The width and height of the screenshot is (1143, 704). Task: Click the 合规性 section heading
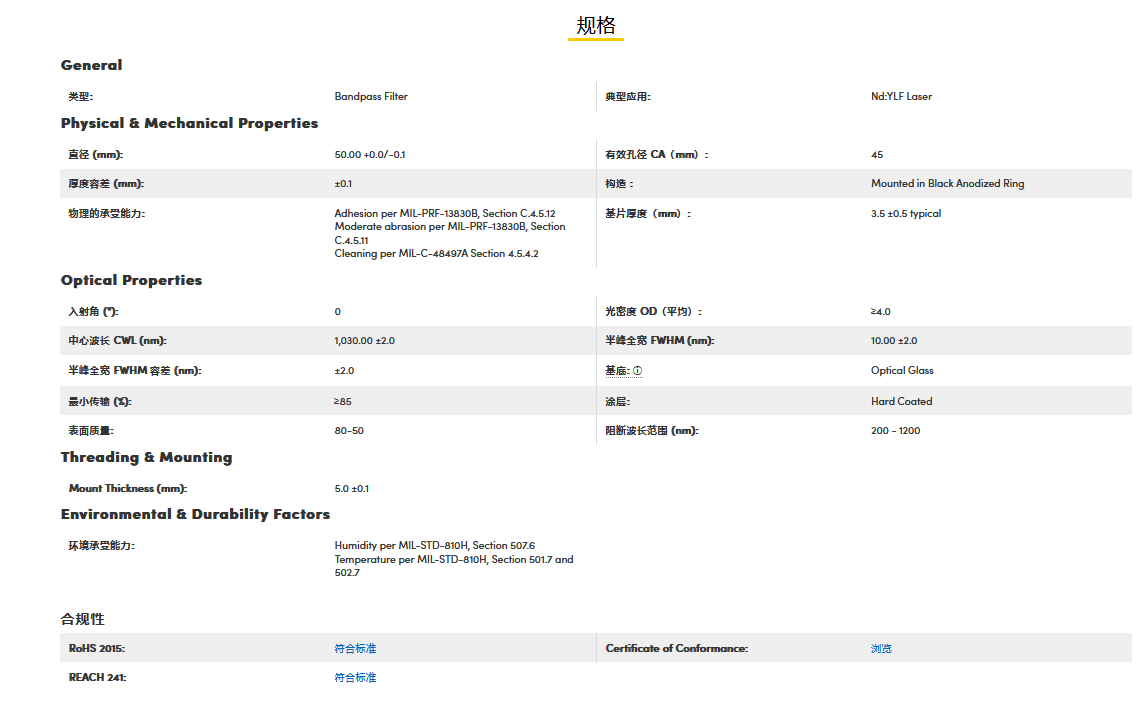[x=83, y=619]
